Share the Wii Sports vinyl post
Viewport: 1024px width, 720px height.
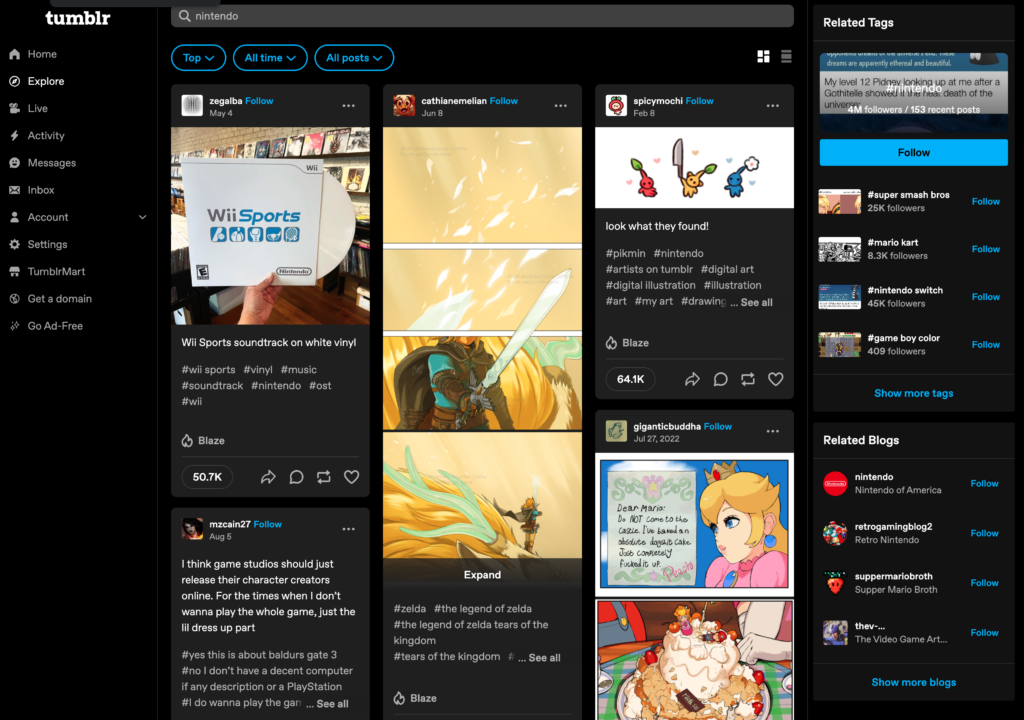tap(268, 477)
